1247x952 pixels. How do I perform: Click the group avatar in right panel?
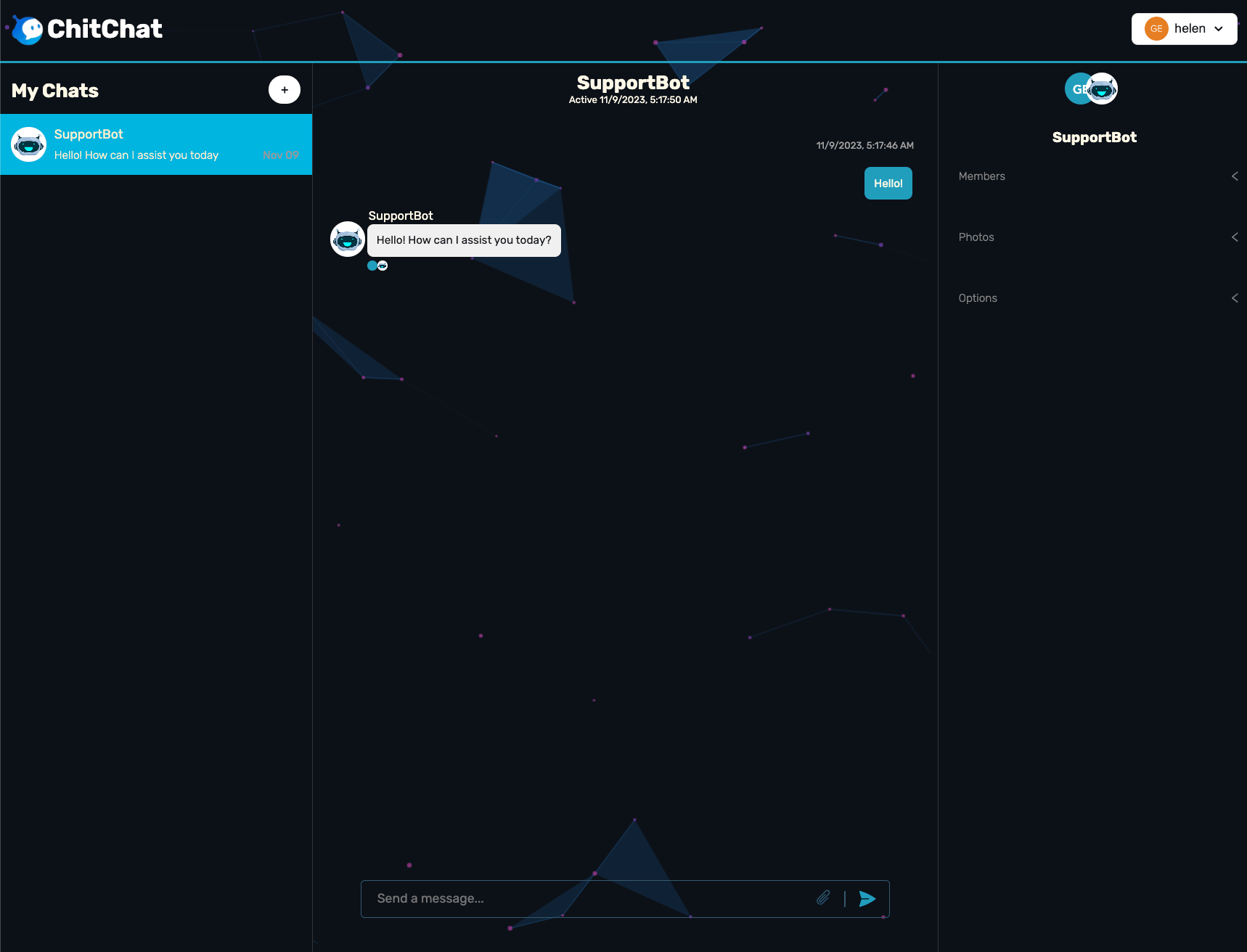(1091, 89)
